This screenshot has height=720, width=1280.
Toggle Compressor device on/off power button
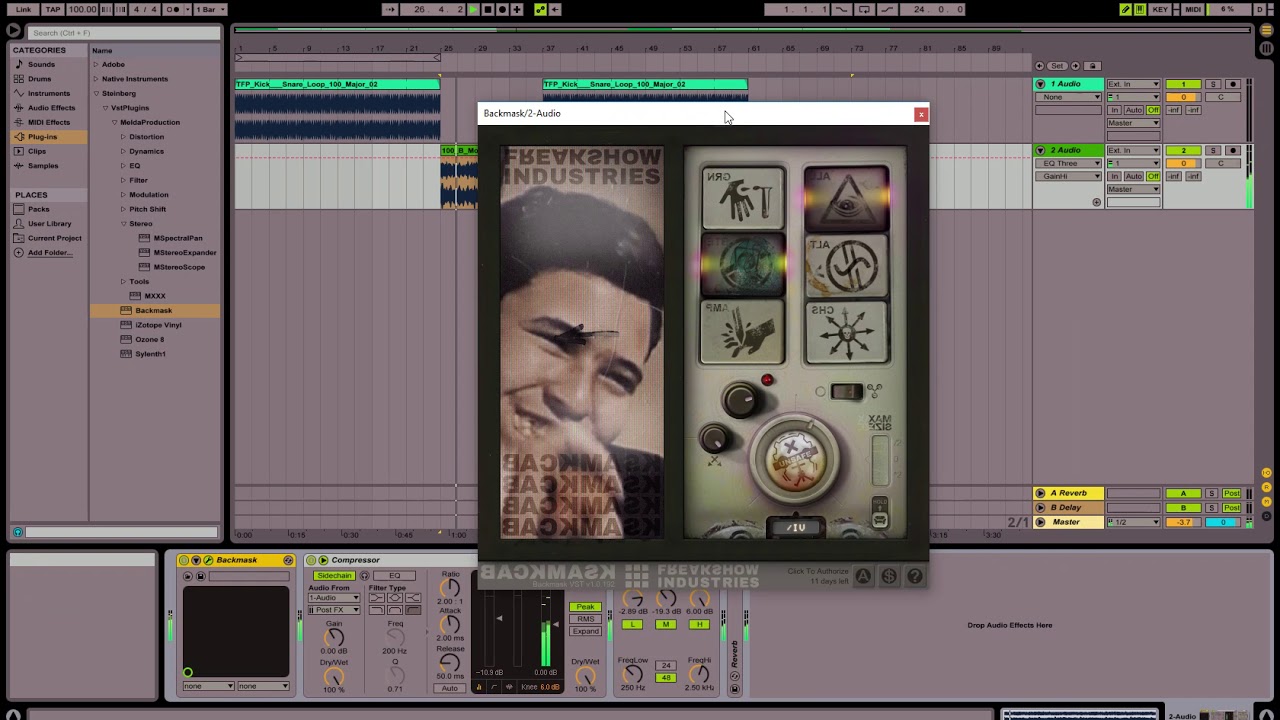pyautogui.click(x=311, y=560)
